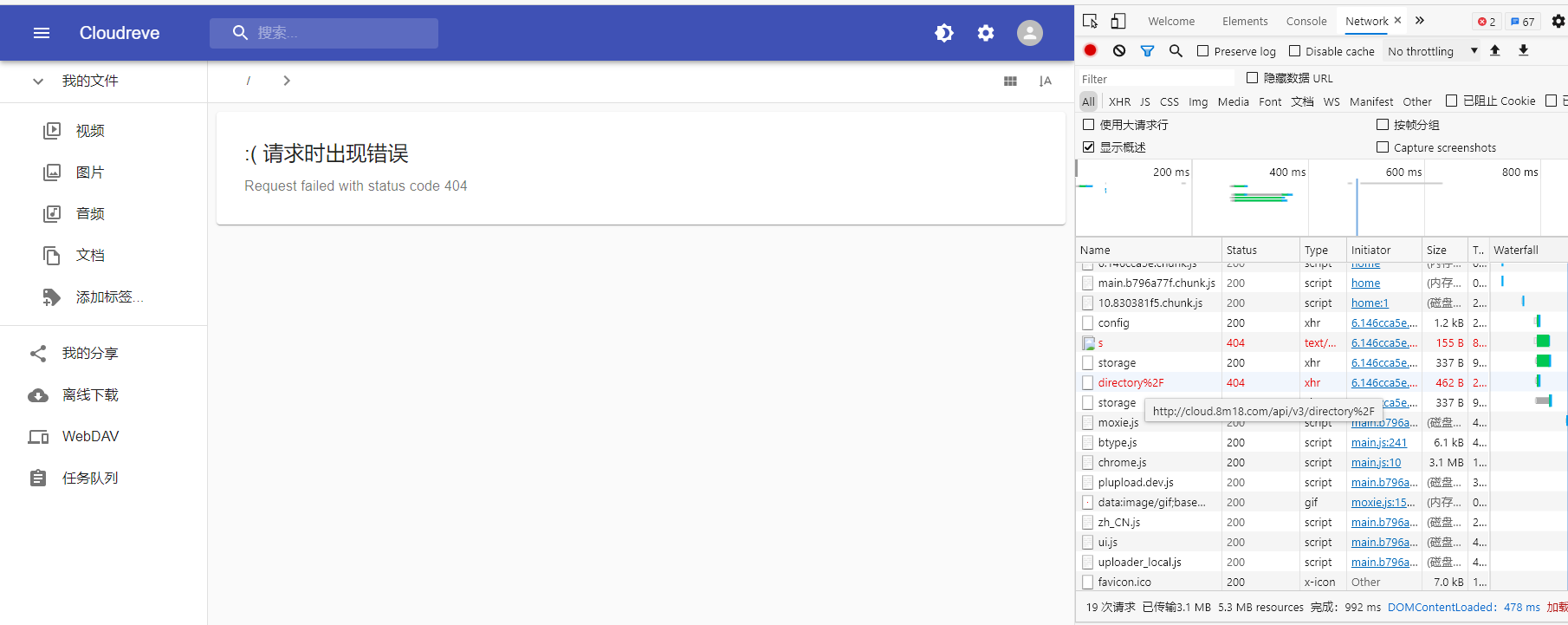Open the No throttling dropdown

[x=1432, y=51]
